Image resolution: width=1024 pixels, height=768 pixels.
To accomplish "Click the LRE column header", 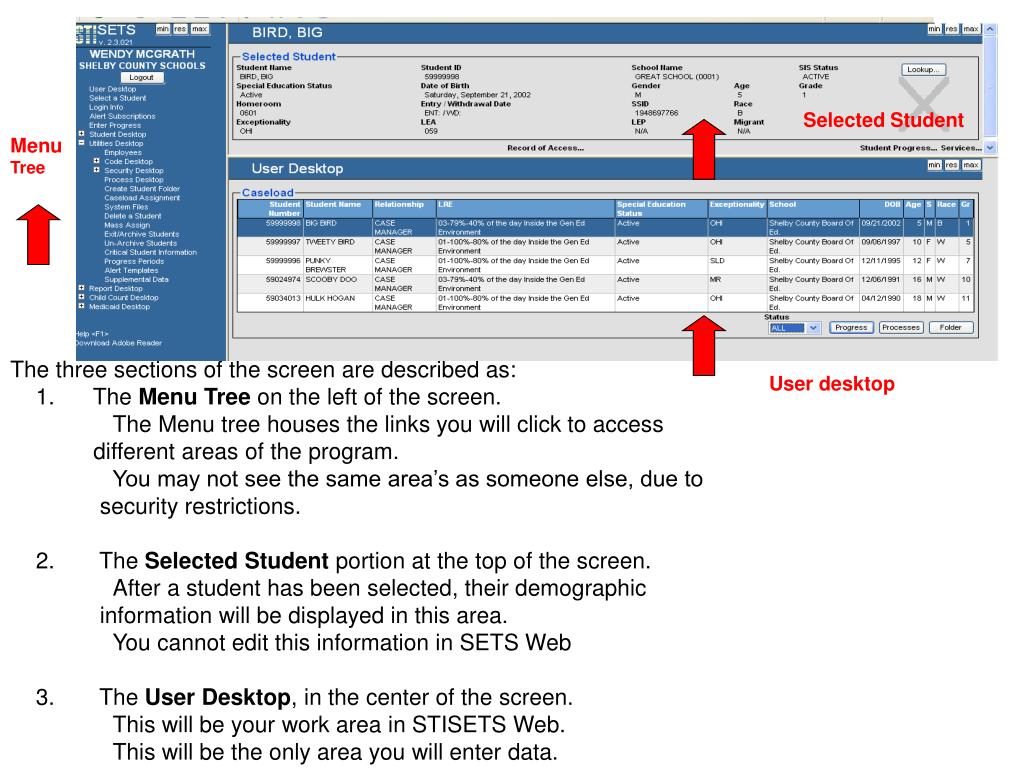I will pyautogui.click(x=526, y=208).
